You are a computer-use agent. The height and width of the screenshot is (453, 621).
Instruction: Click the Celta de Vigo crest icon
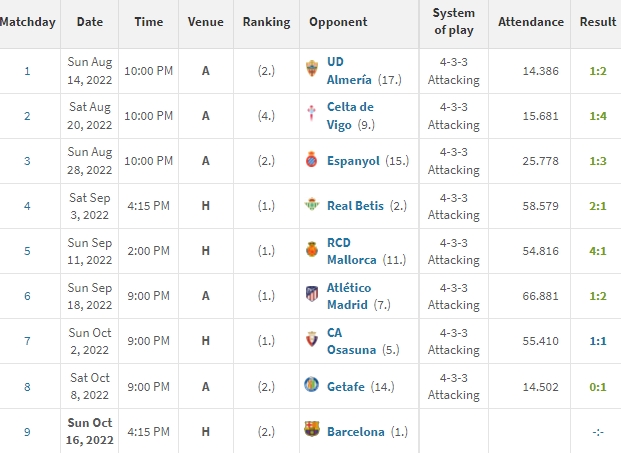[x=312, y=113]
